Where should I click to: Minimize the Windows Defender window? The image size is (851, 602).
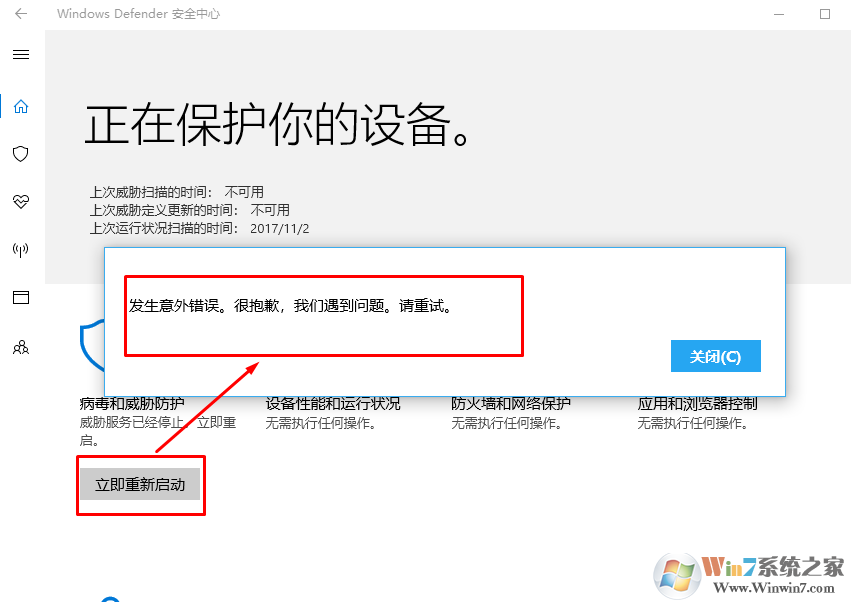coord(779,14)
